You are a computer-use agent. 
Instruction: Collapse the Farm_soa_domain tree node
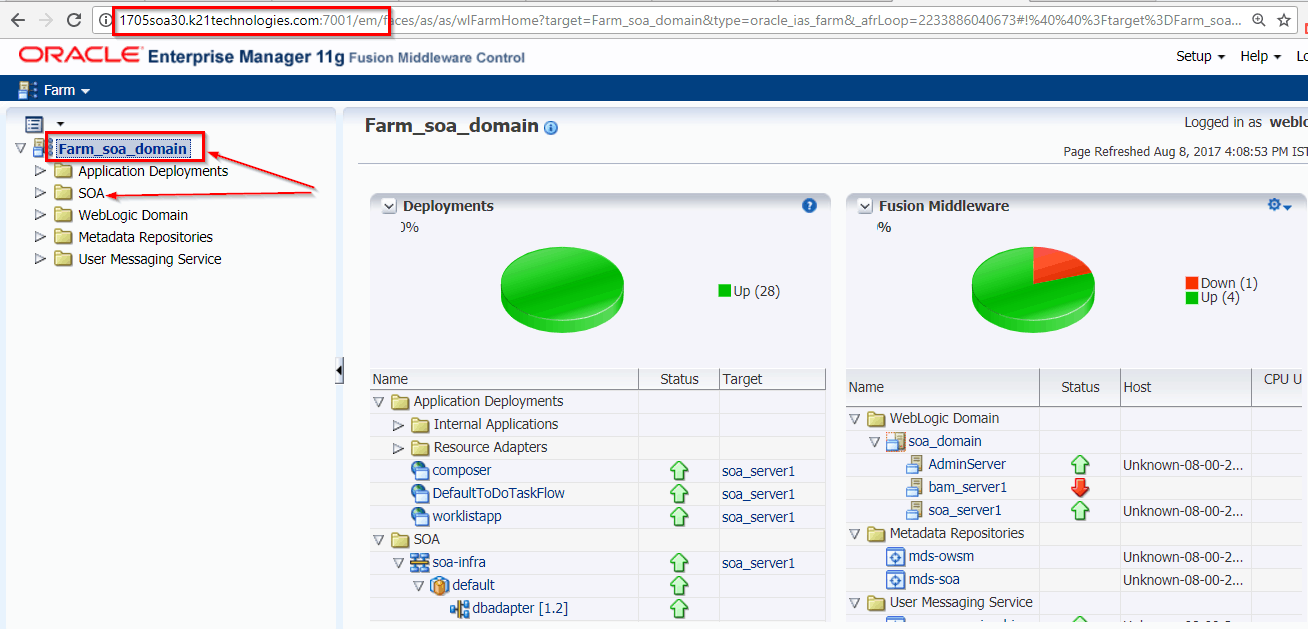[20, 148]
